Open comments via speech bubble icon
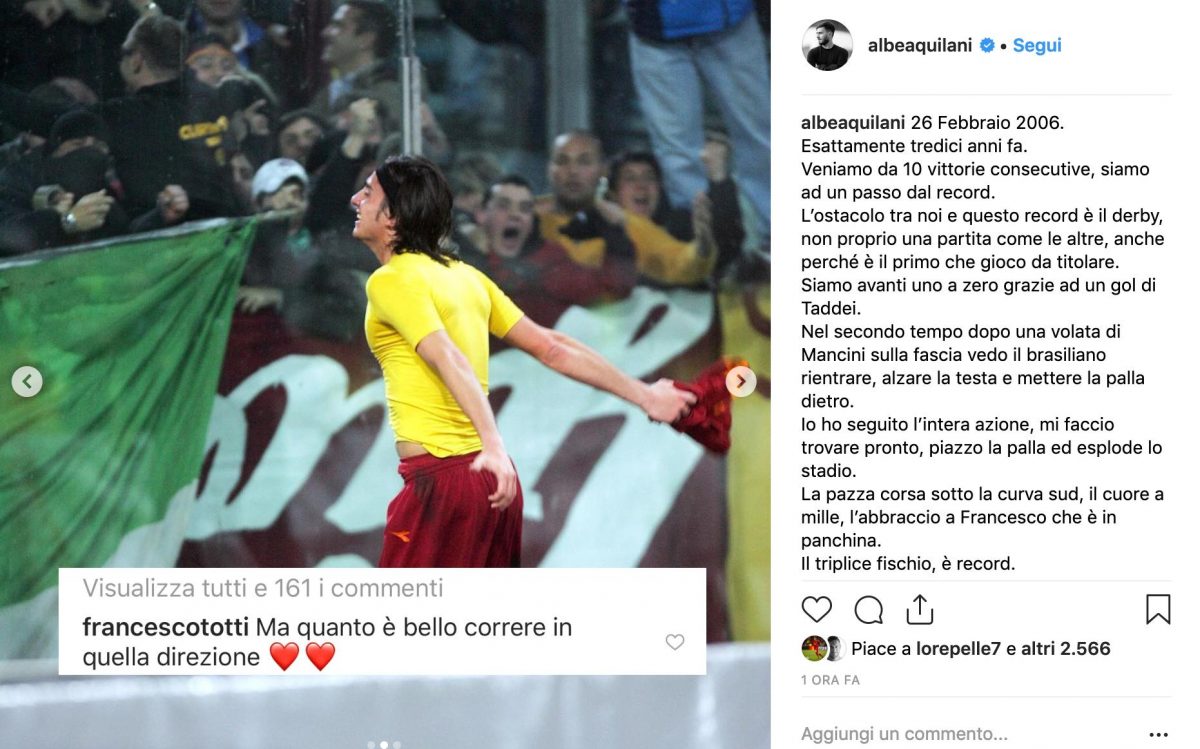This screenshot has height=749, width=1200. point(868,609)
